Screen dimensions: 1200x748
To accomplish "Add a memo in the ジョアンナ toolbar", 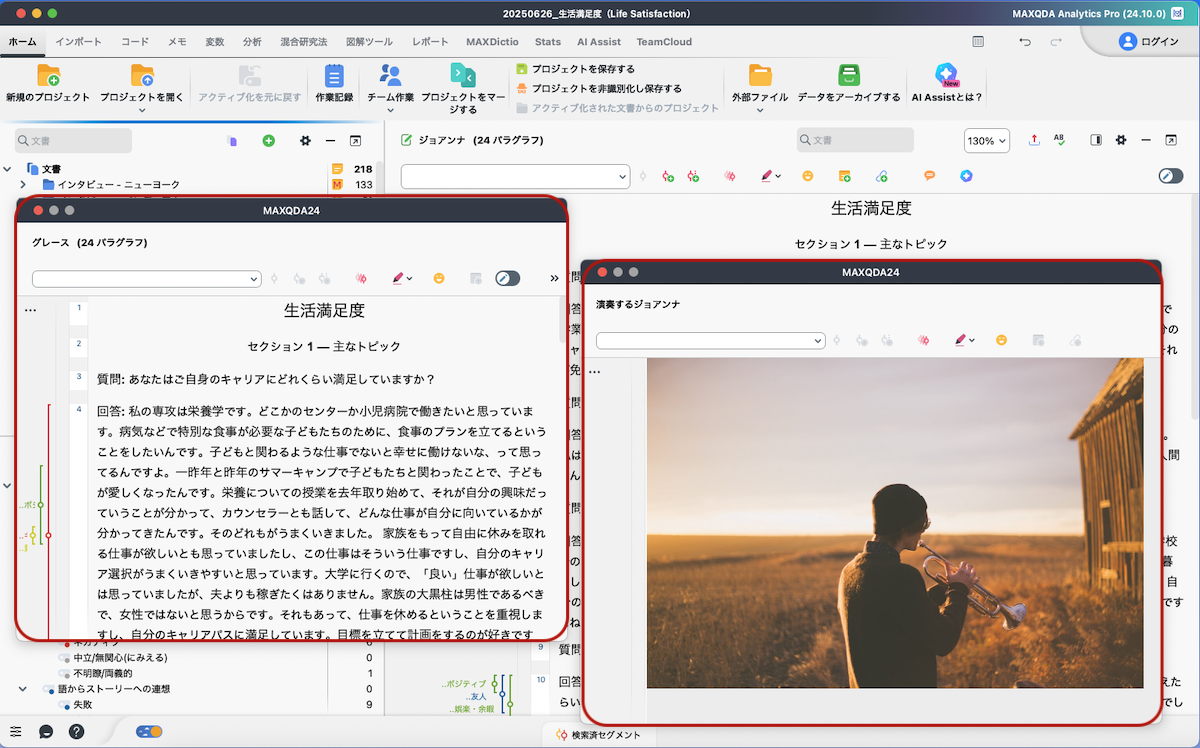I will [x=844, y=176].
